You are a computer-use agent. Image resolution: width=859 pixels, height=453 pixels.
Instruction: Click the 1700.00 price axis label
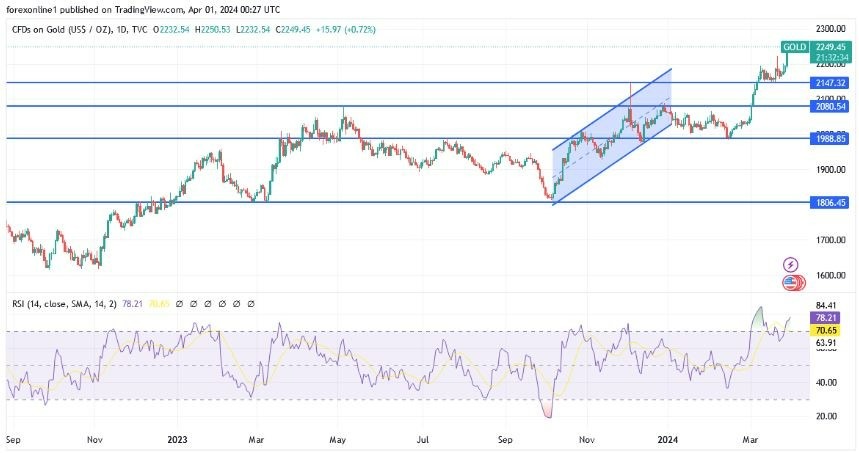pyautogui.click(x=831, y=240)
